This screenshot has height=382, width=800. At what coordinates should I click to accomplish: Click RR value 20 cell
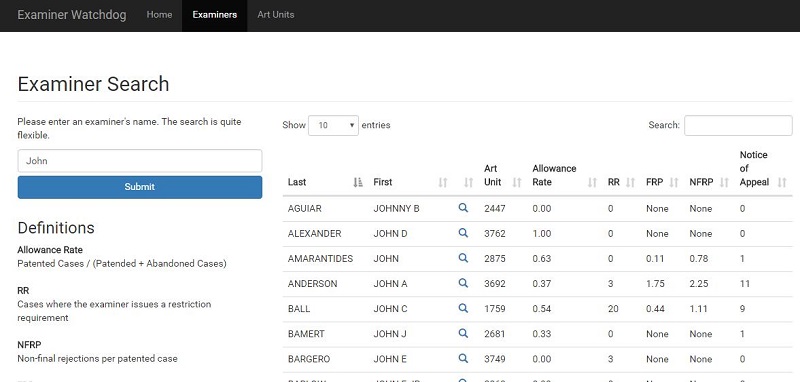pos(613,309)
